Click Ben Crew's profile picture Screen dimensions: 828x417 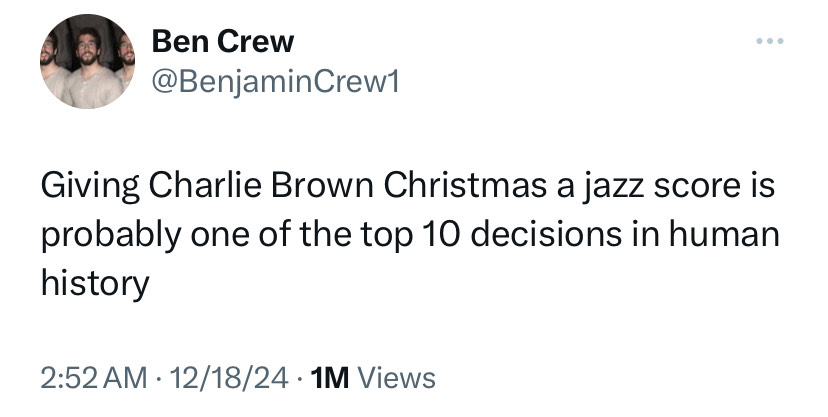point(87,62)
